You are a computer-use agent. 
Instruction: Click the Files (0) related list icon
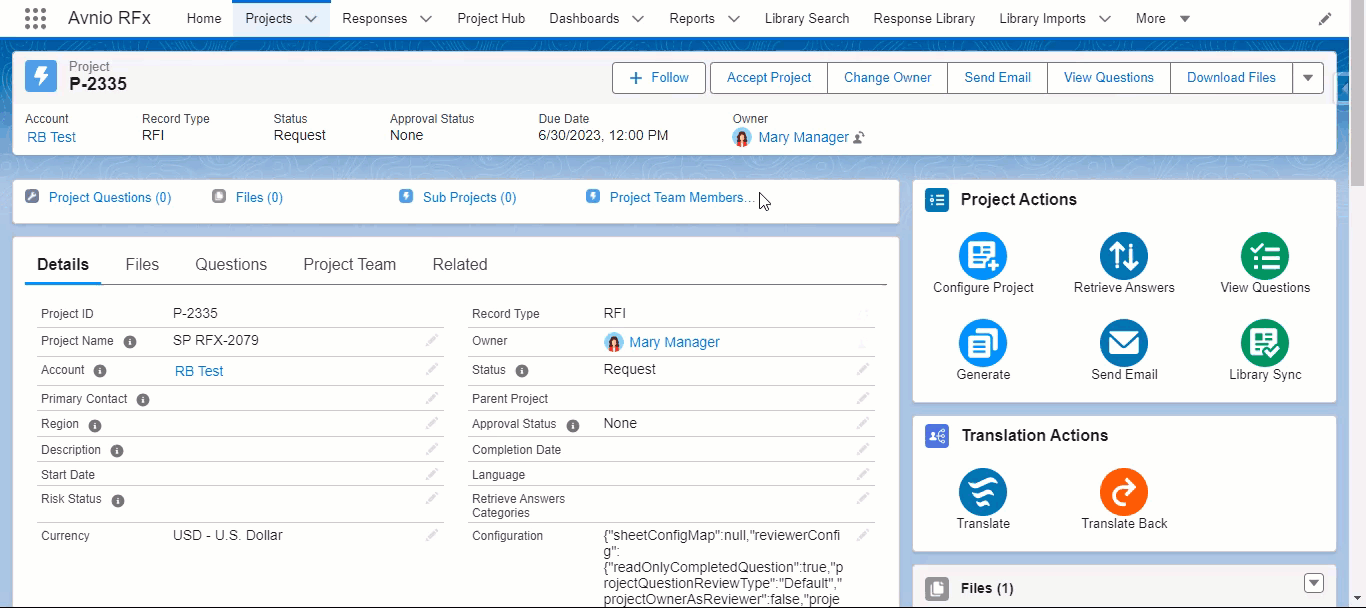pos(219,196)
